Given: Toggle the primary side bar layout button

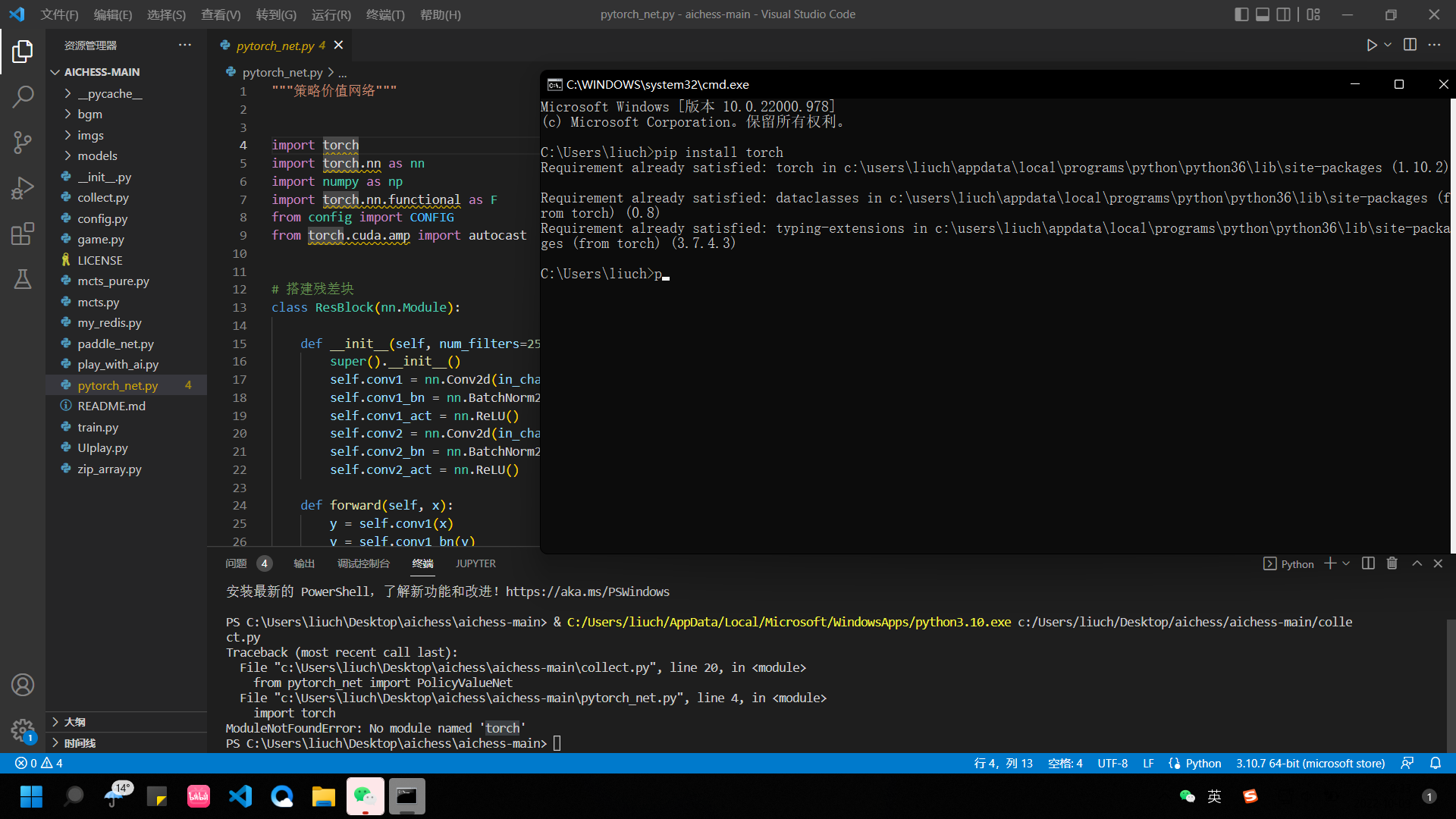Looking at the screenshot, I should click(x=1241, y=14).
